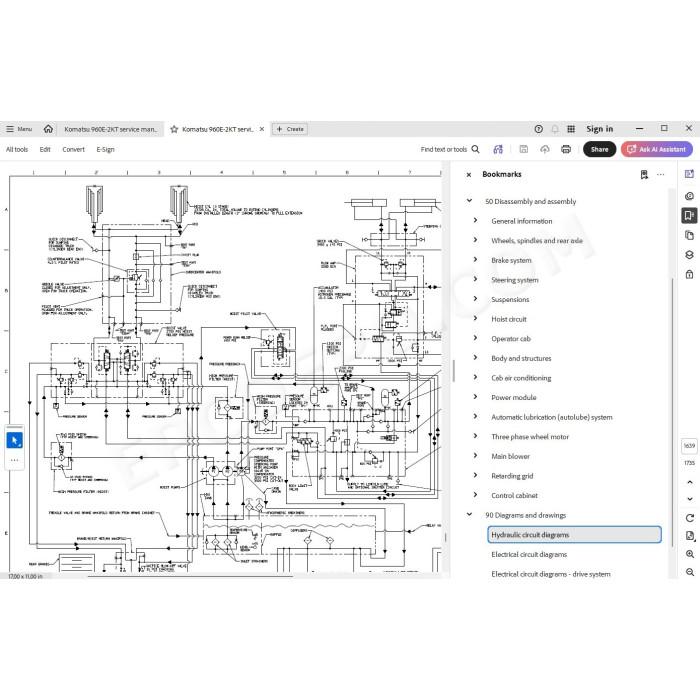The height and width of the screenshot is (700, 700).
Task: Open the Layers panel icon in right rail
Action: [x=689, y=255]
